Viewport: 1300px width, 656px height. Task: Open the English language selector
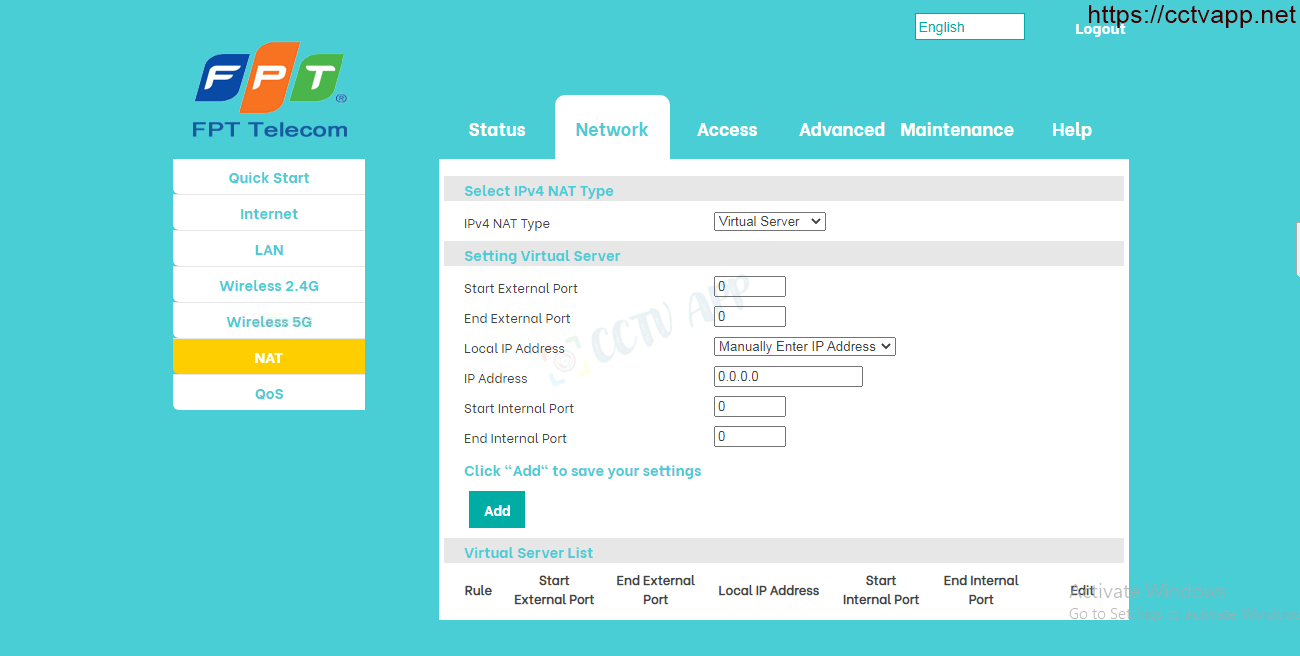pos(969,27)
